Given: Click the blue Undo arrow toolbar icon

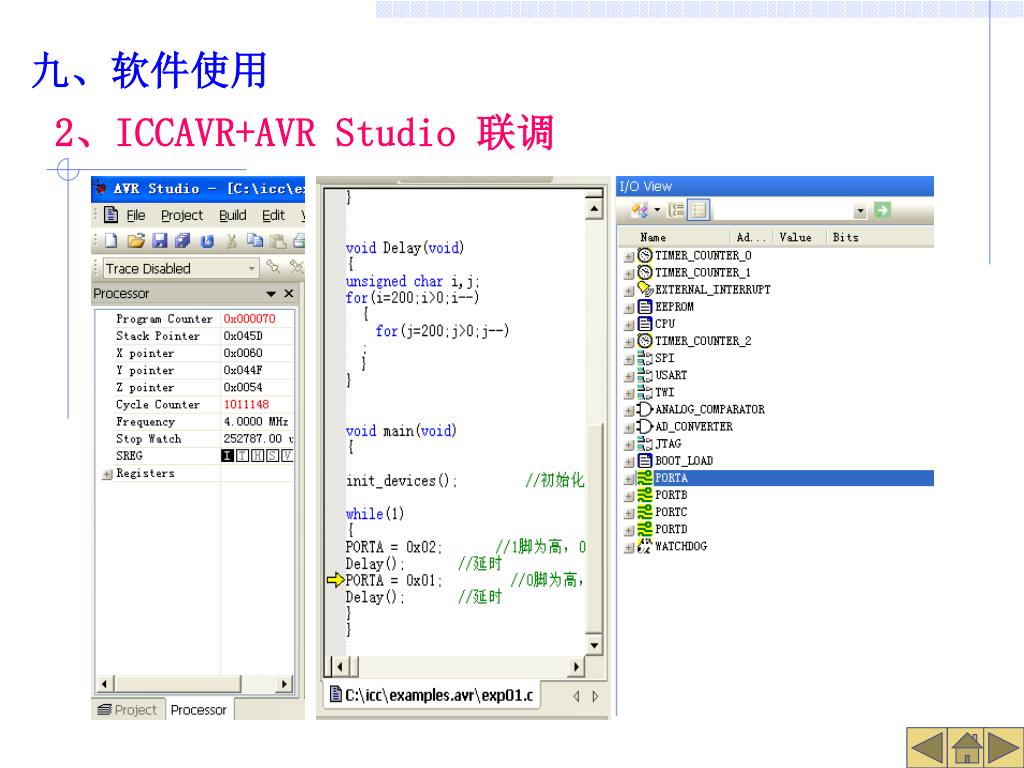Looking at the screenshot, I should (x=207, y=242).
